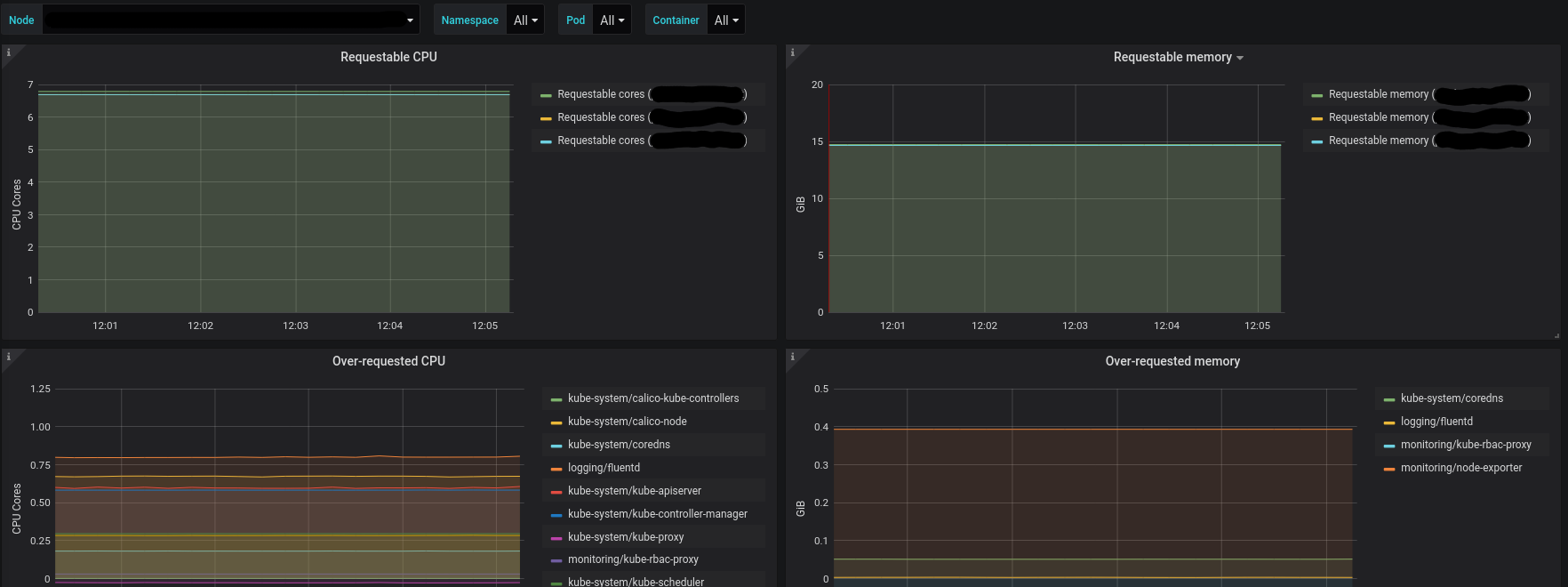The width and height of the screenshot is (1568, 587).
Task: Open the Pod All variable selector
Action: point(612,20)
